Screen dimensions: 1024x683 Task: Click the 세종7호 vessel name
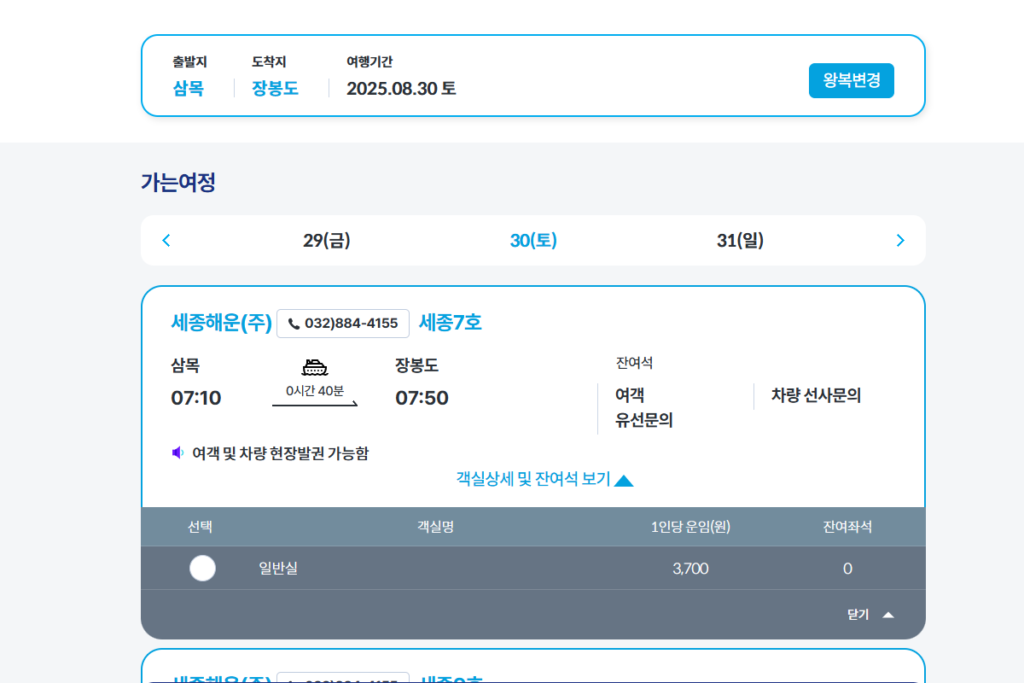point(450,323)
